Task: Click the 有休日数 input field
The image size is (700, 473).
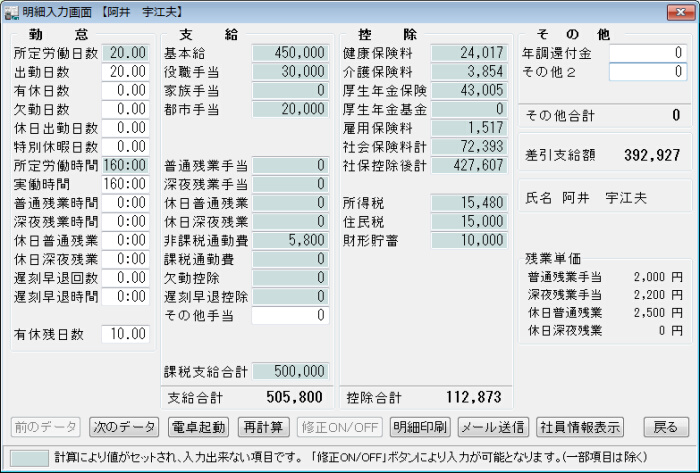Action: pyautogui.click(x=126, y=91)
